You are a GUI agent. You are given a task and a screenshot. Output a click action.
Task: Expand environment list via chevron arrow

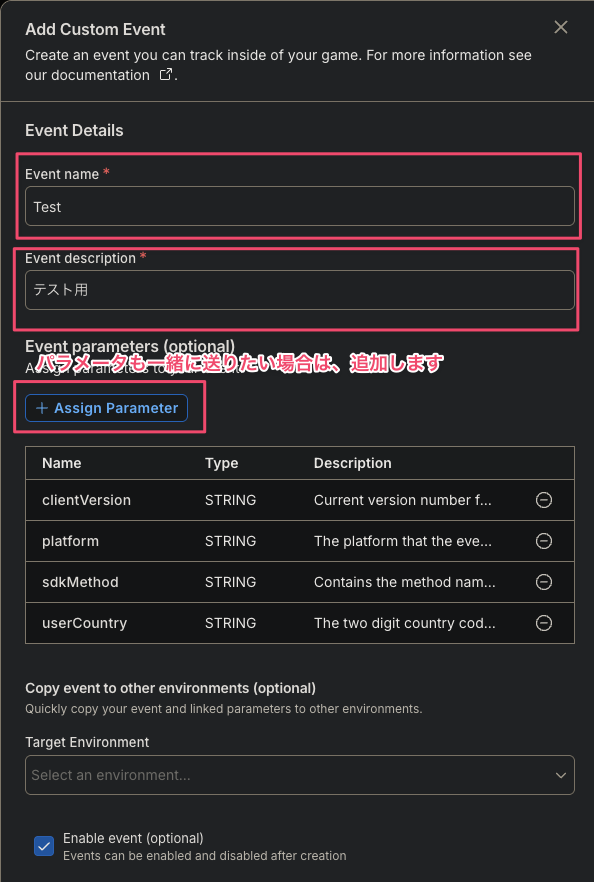(560, 775)
